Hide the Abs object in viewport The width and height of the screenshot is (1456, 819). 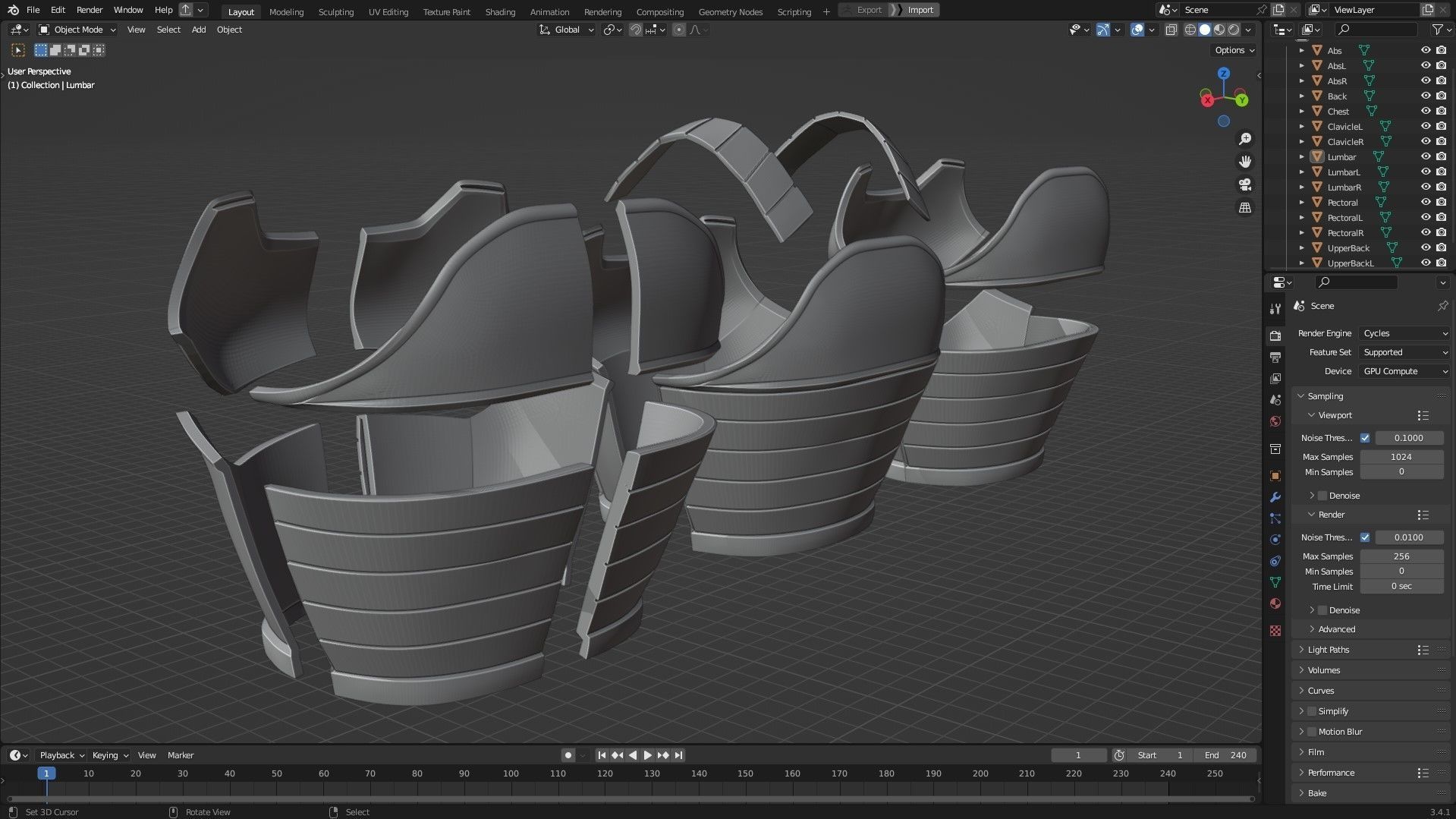tap(1426, 50)
